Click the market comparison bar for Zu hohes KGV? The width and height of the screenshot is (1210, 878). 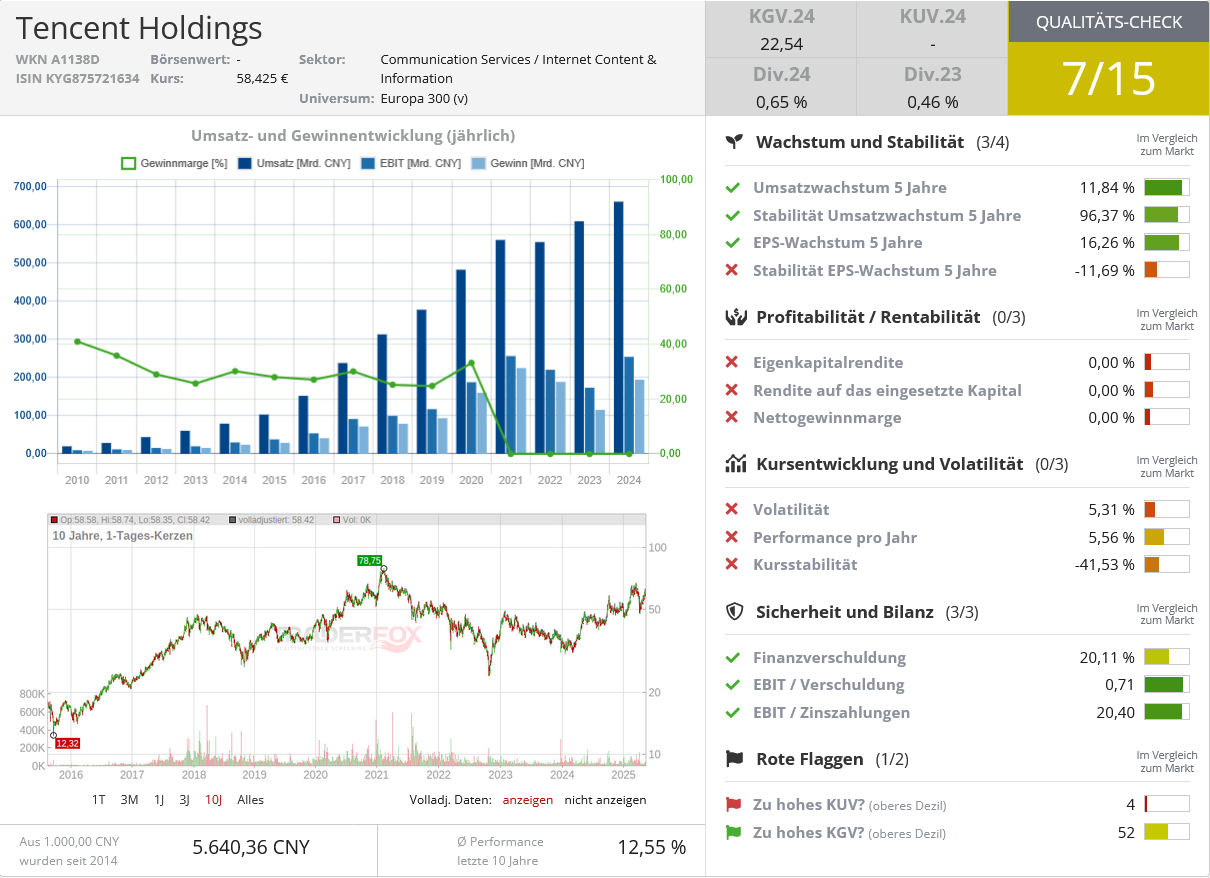(x=1167, y=832)
